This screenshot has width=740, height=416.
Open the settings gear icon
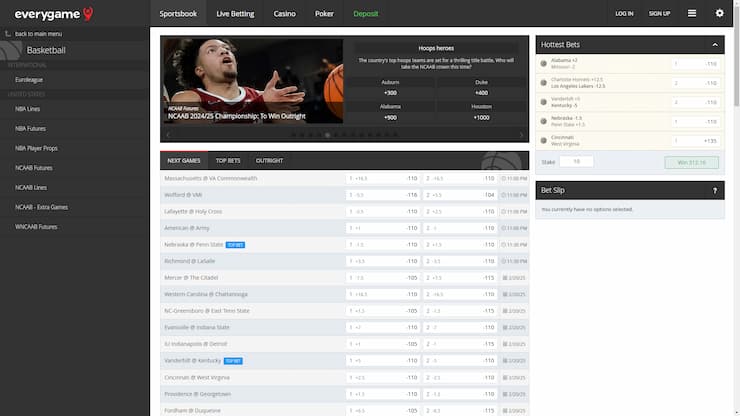(x=719, y=13)
